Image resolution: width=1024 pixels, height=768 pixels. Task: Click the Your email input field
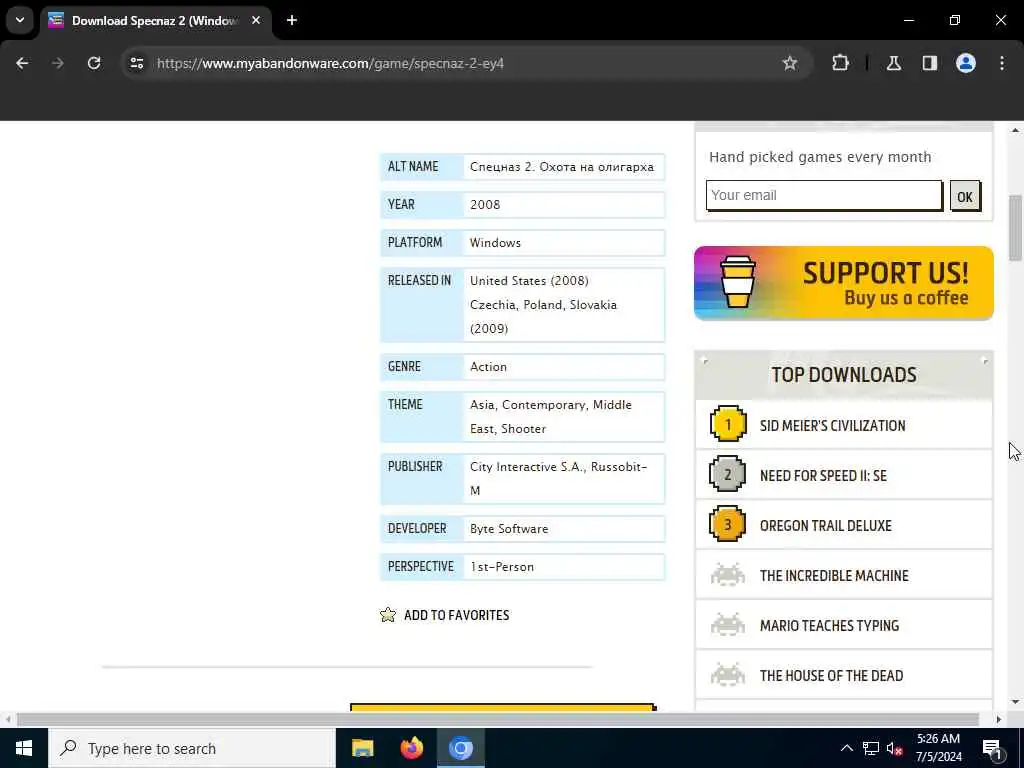click(824, 195)
